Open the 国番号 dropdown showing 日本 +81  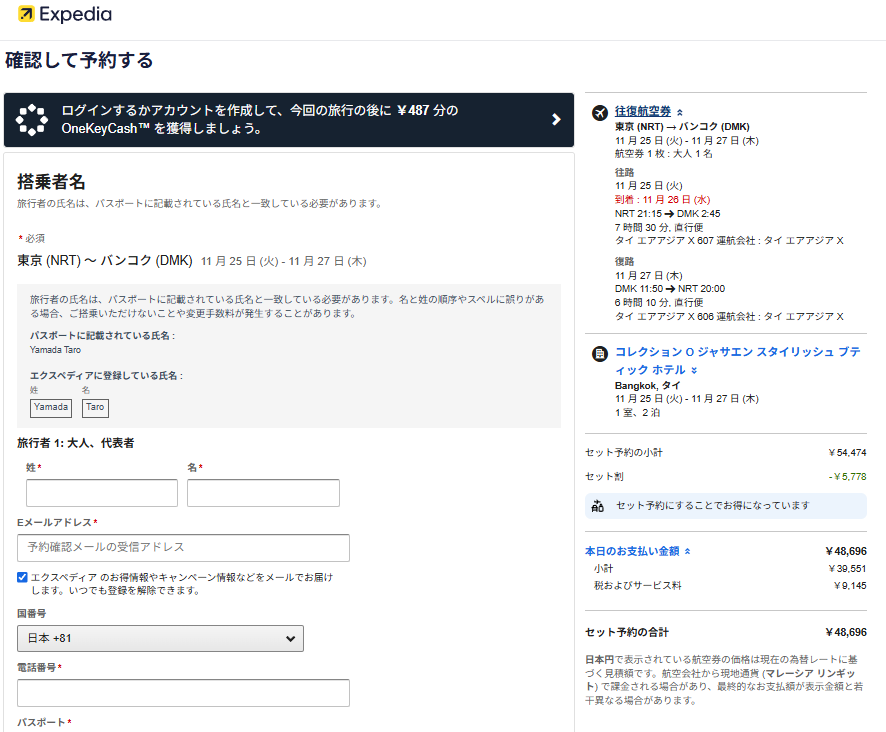point(160,638)
